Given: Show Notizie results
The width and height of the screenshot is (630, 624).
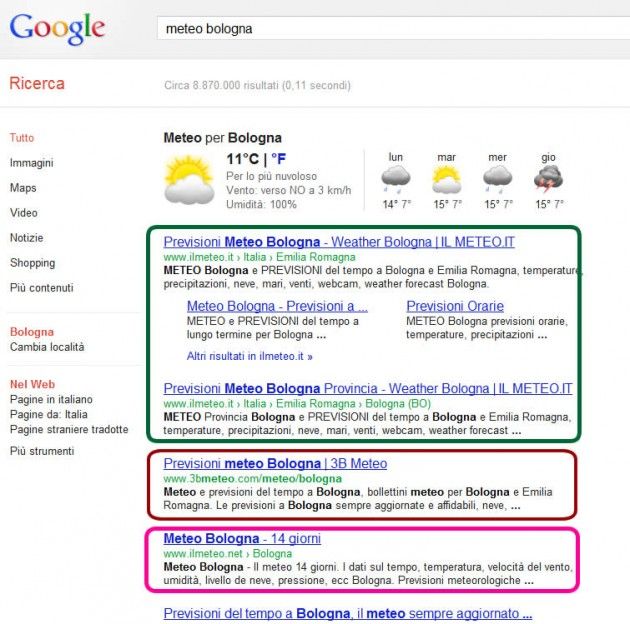Looking at the screenshot, I should (x=26, y=238).
